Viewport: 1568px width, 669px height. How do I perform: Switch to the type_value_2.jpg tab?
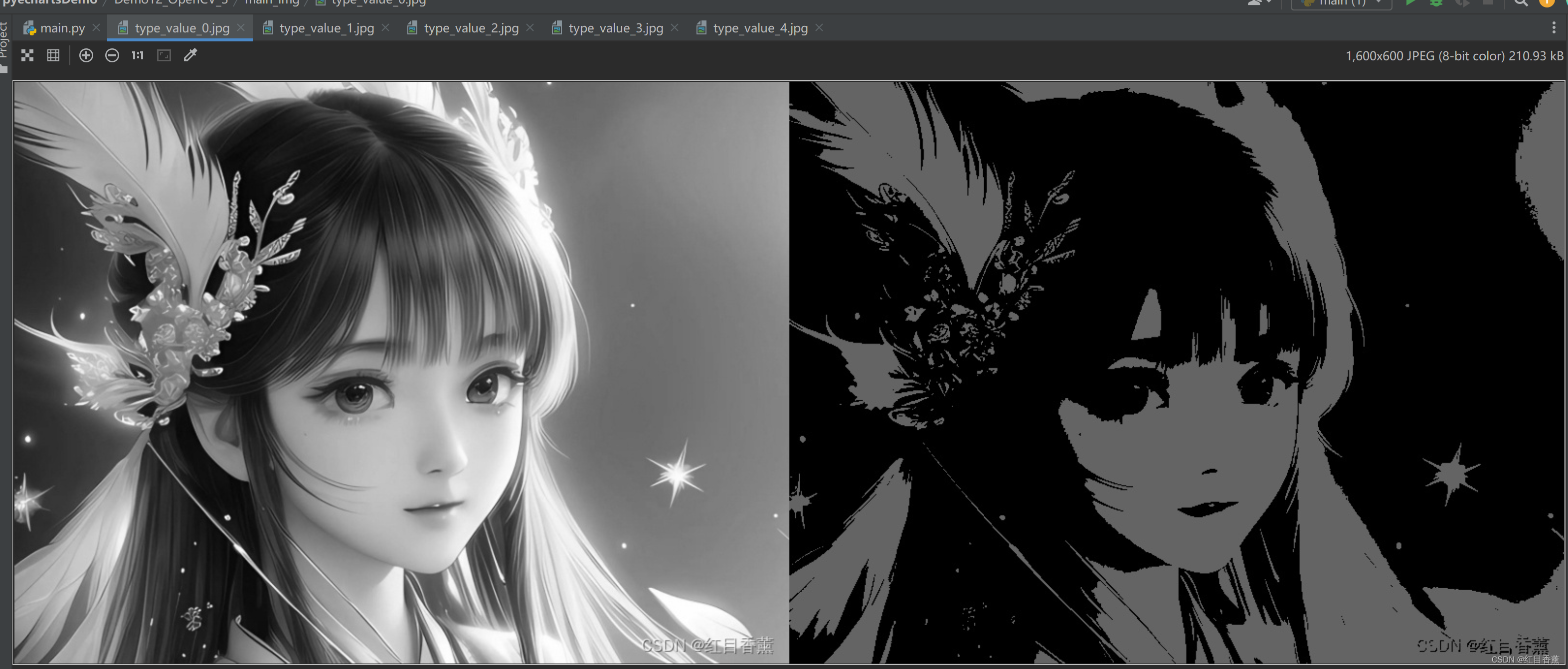tap(471, 28)
